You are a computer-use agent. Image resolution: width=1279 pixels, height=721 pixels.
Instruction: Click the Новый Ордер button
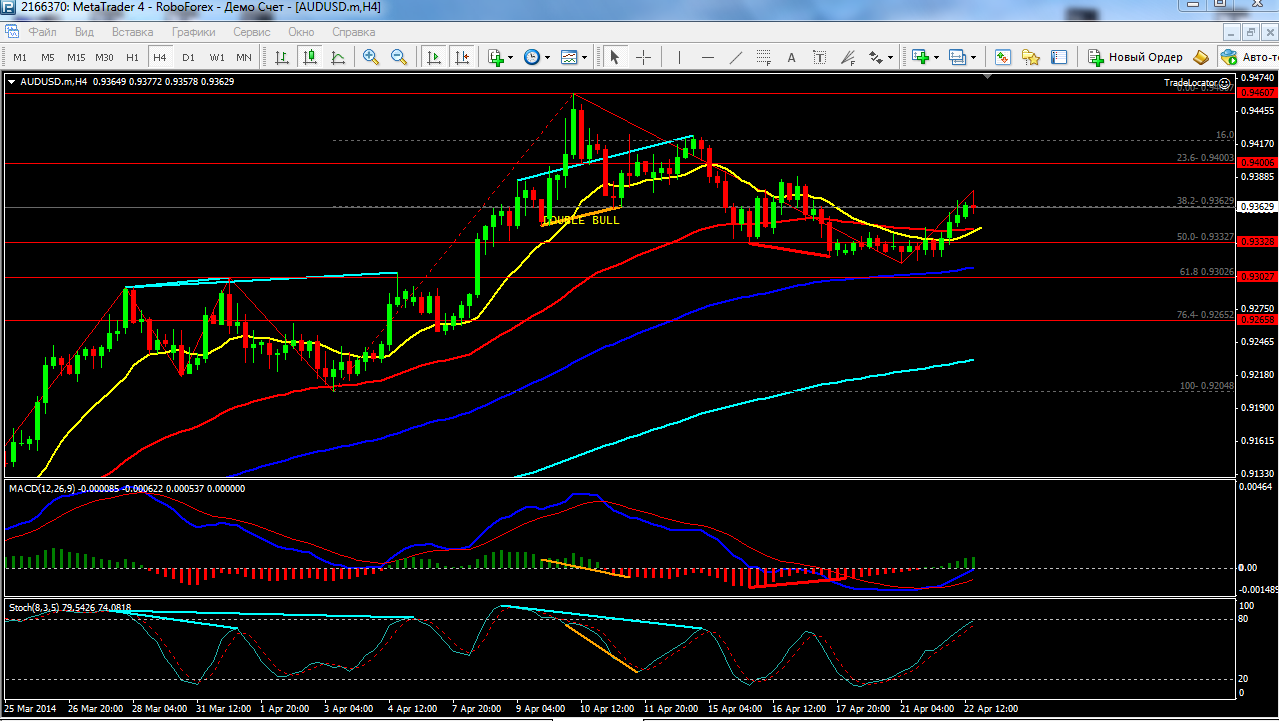pos(1136,57)
